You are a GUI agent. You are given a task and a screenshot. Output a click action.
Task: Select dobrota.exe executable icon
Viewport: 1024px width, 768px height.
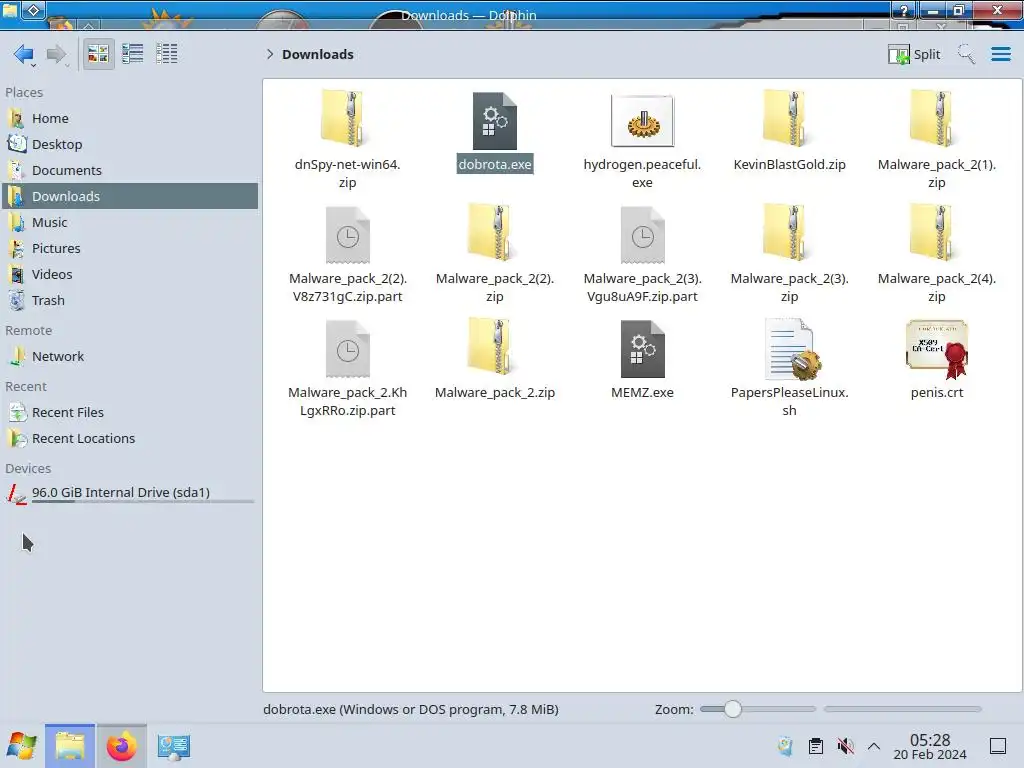coord(494,121)
